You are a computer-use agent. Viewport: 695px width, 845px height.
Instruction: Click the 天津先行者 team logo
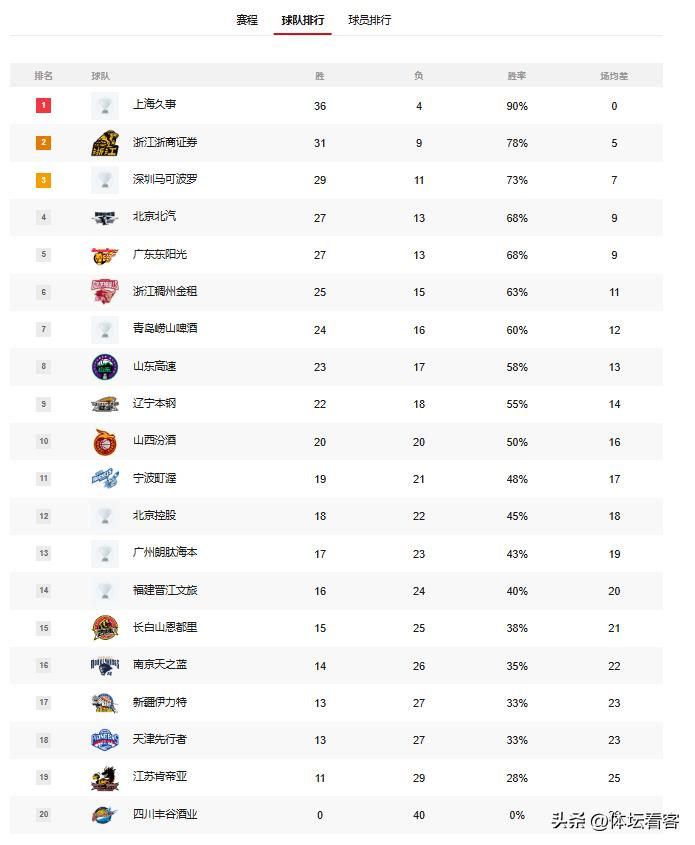[105, 740]
